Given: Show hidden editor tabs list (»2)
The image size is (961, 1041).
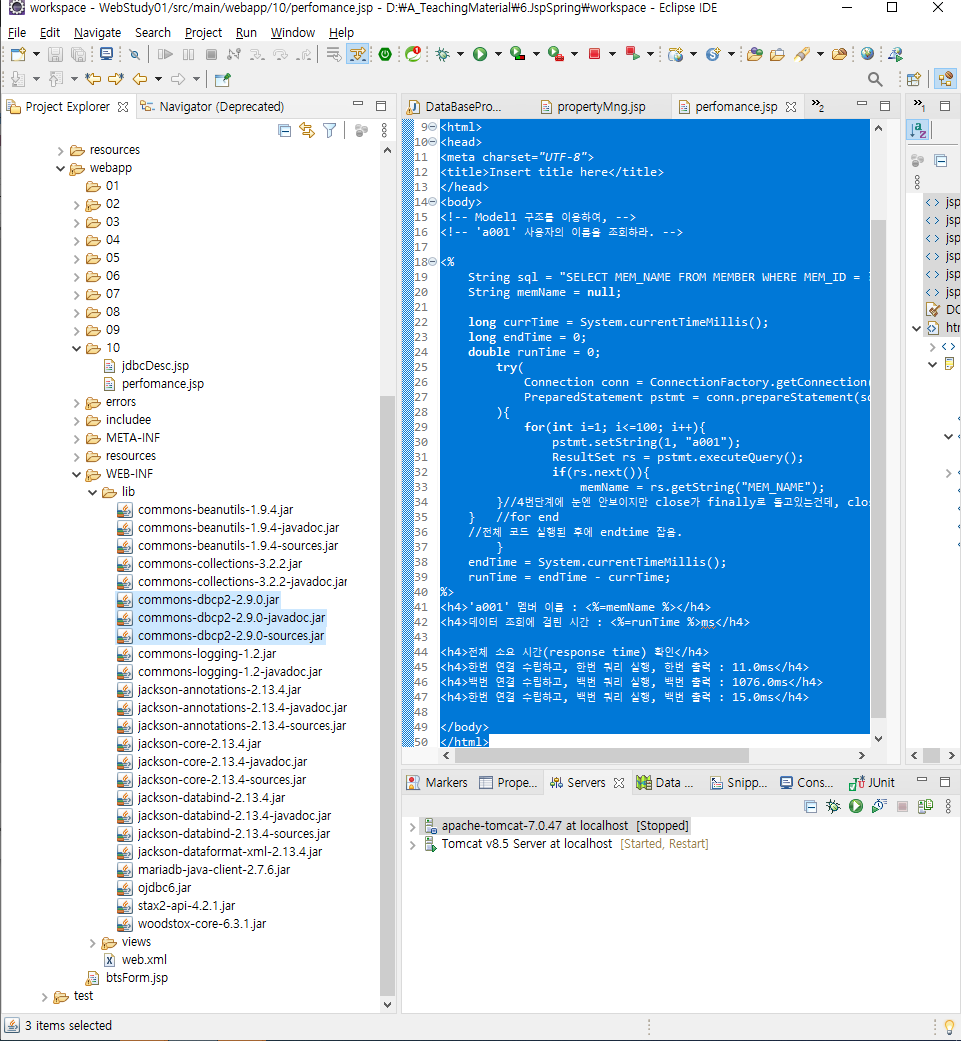Looking at the screenshot, I should point(818,106).
